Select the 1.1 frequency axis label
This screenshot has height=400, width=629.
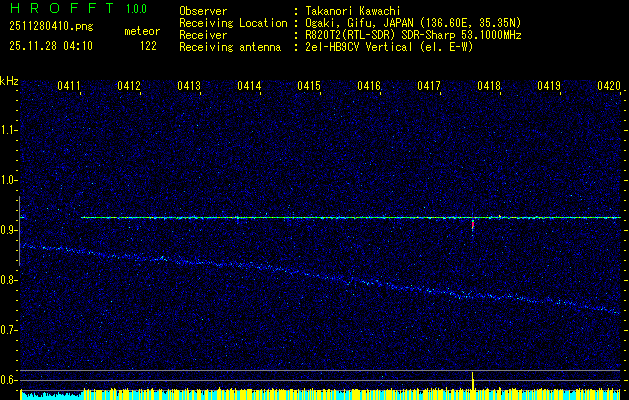[9, 130]
